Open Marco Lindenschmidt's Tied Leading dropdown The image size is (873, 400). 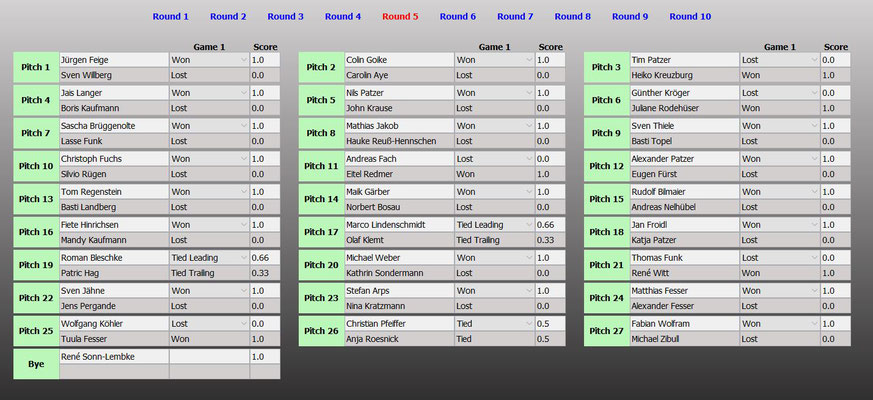pos(495,225)
